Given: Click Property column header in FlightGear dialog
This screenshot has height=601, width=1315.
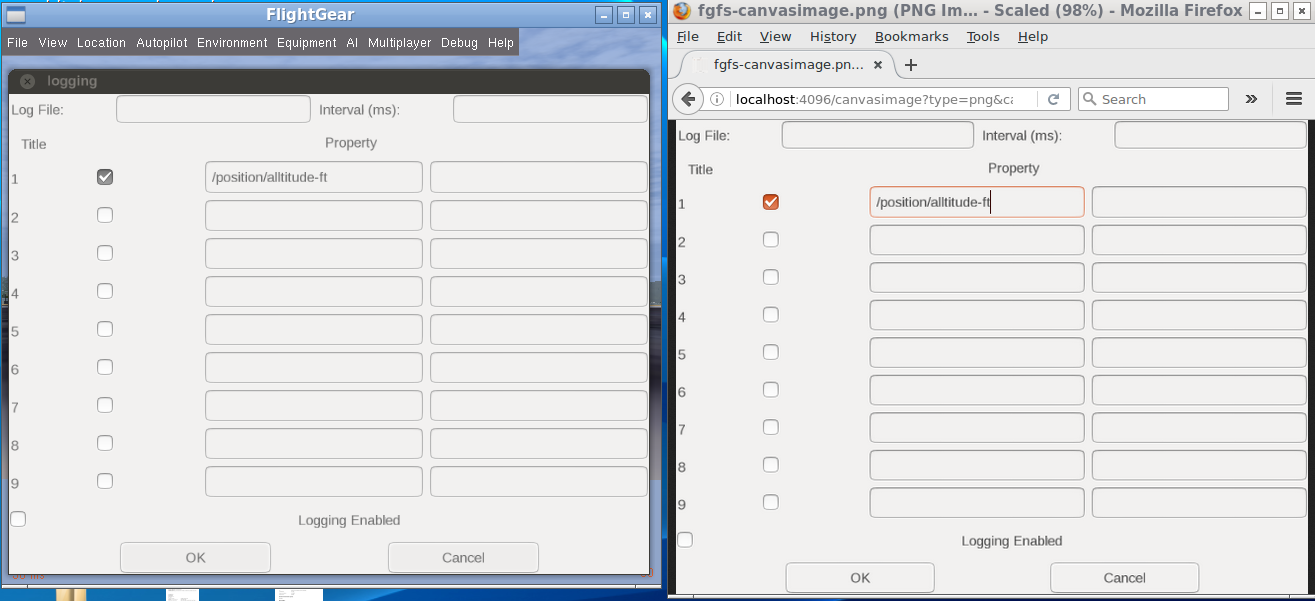Looking at the screenshot, I should [x=351, y=143].
